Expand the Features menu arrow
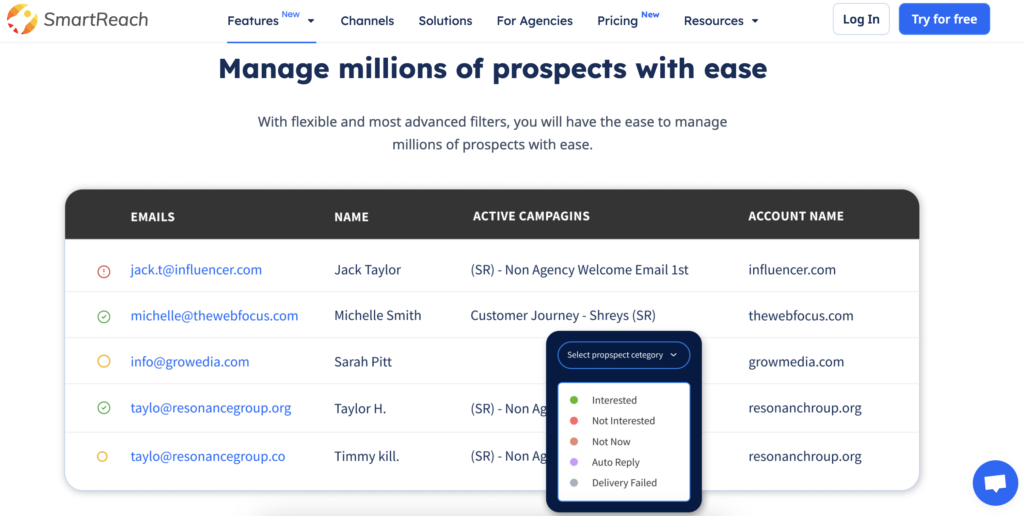The image size is (1024, 516). click(x=311, y=21)
